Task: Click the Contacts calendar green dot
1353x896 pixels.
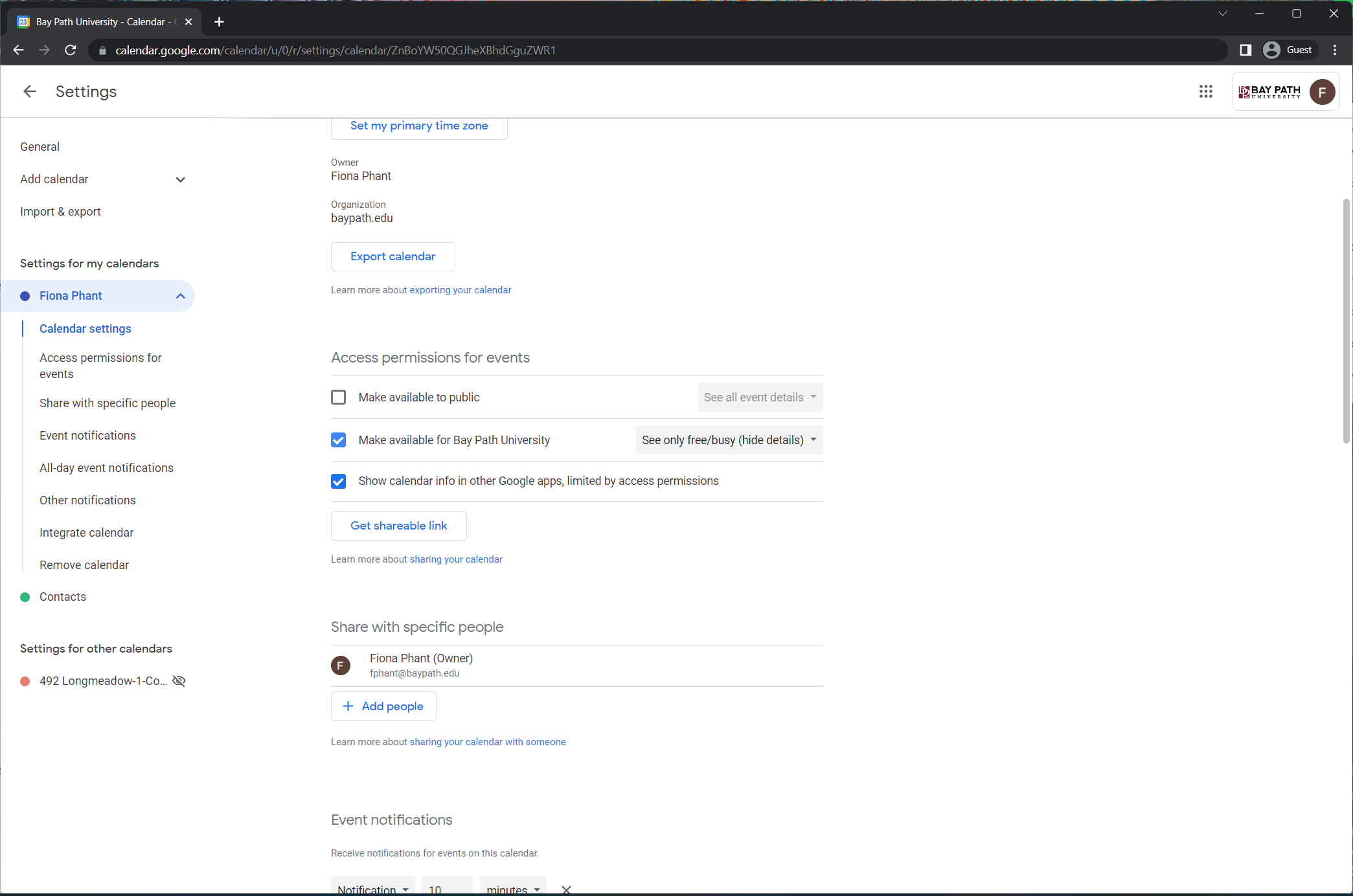Action: 25,597
